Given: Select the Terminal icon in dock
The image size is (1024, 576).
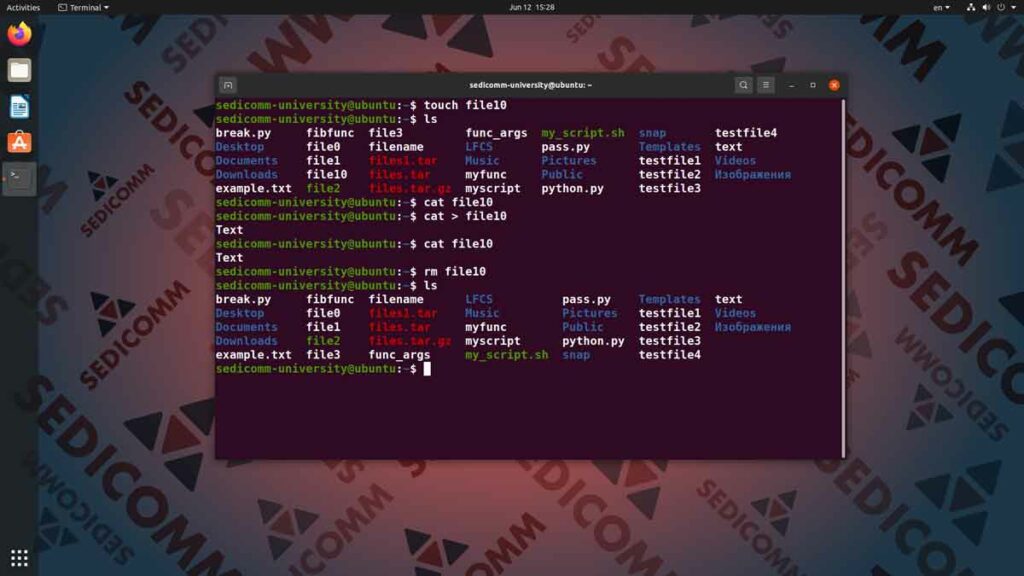Looking at the screenshot, I should (x=19, y=178).
